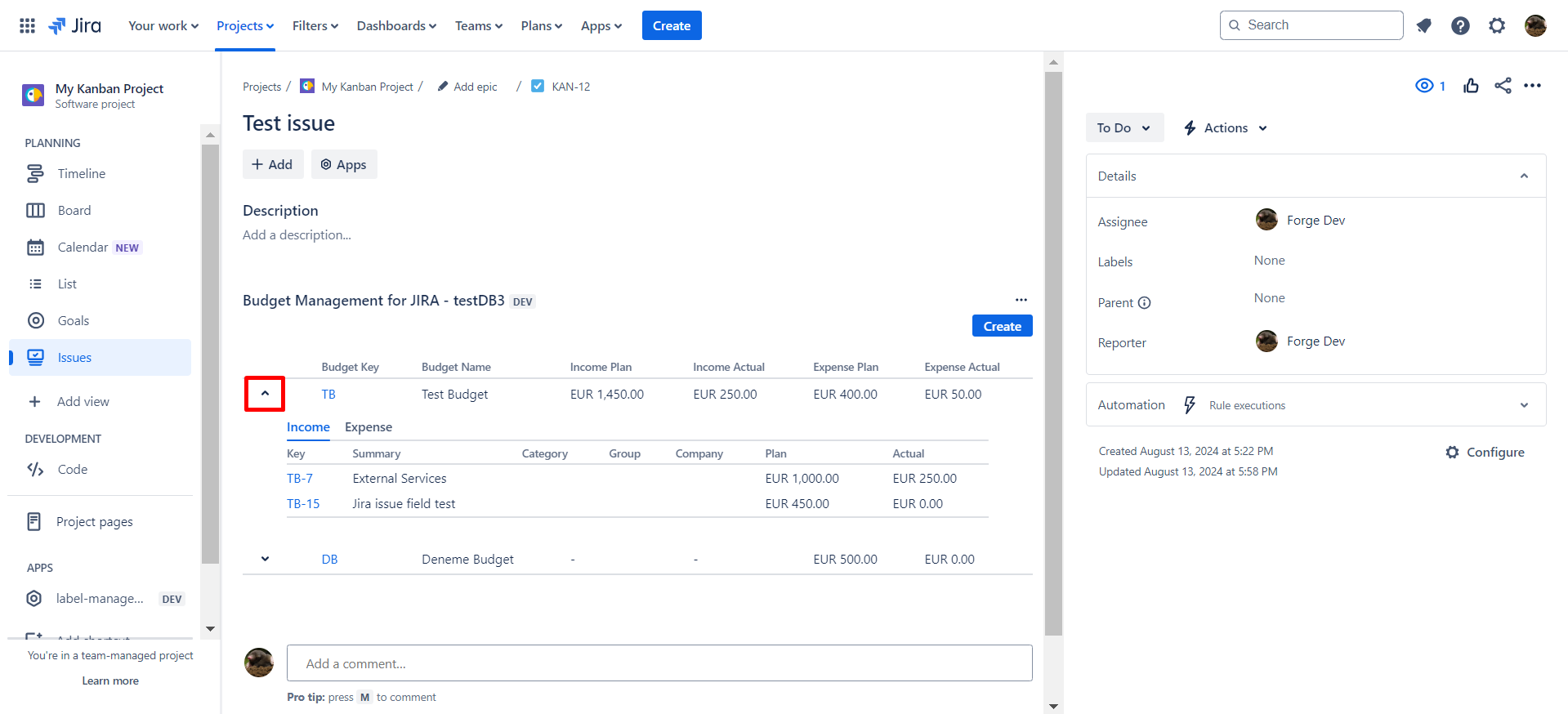Open notifications bell
Viewport: 1568px width, 714px height.
click(x=1423, y=25)
